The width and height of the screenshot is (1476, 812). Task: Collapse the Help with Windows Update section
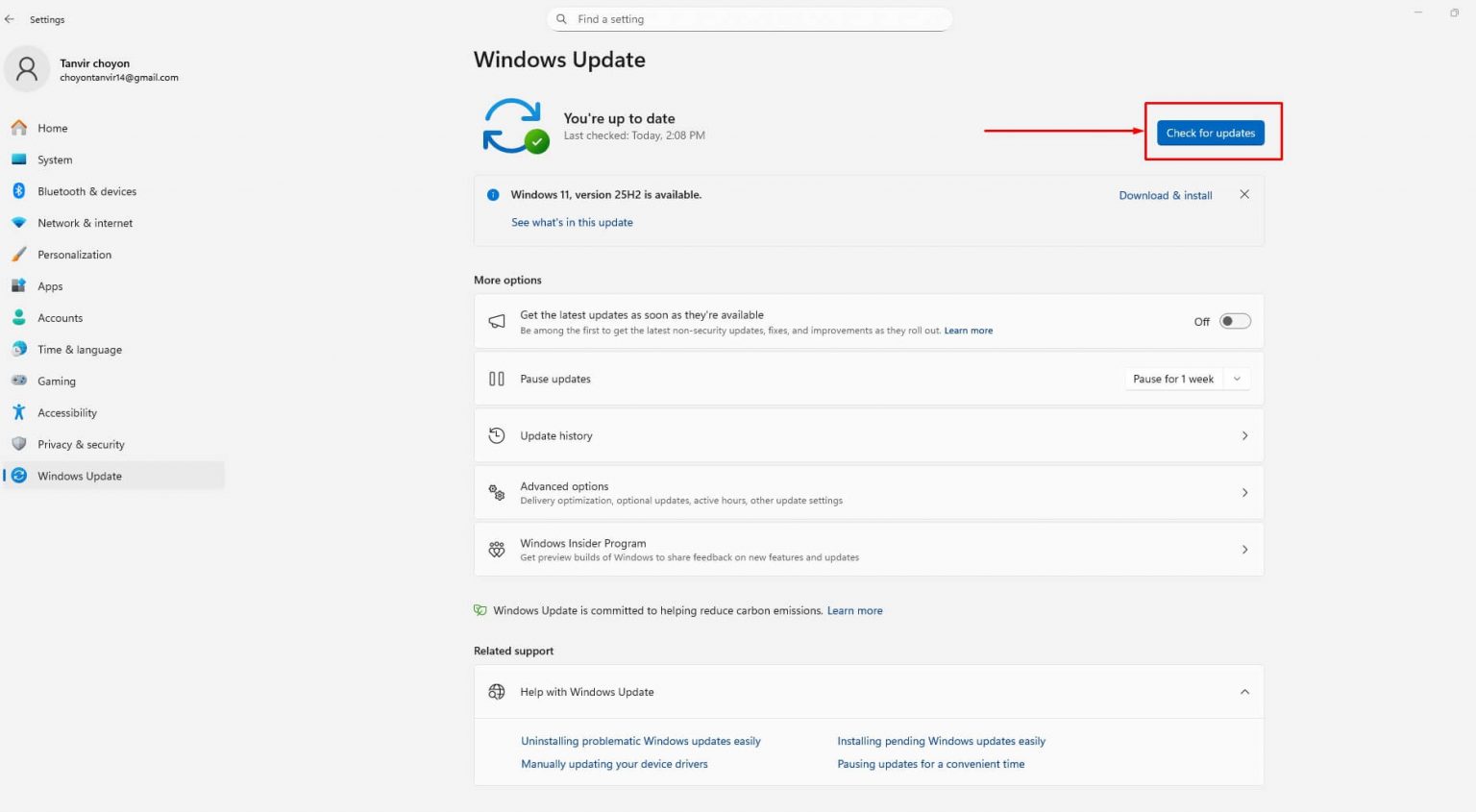[1244, 692]
